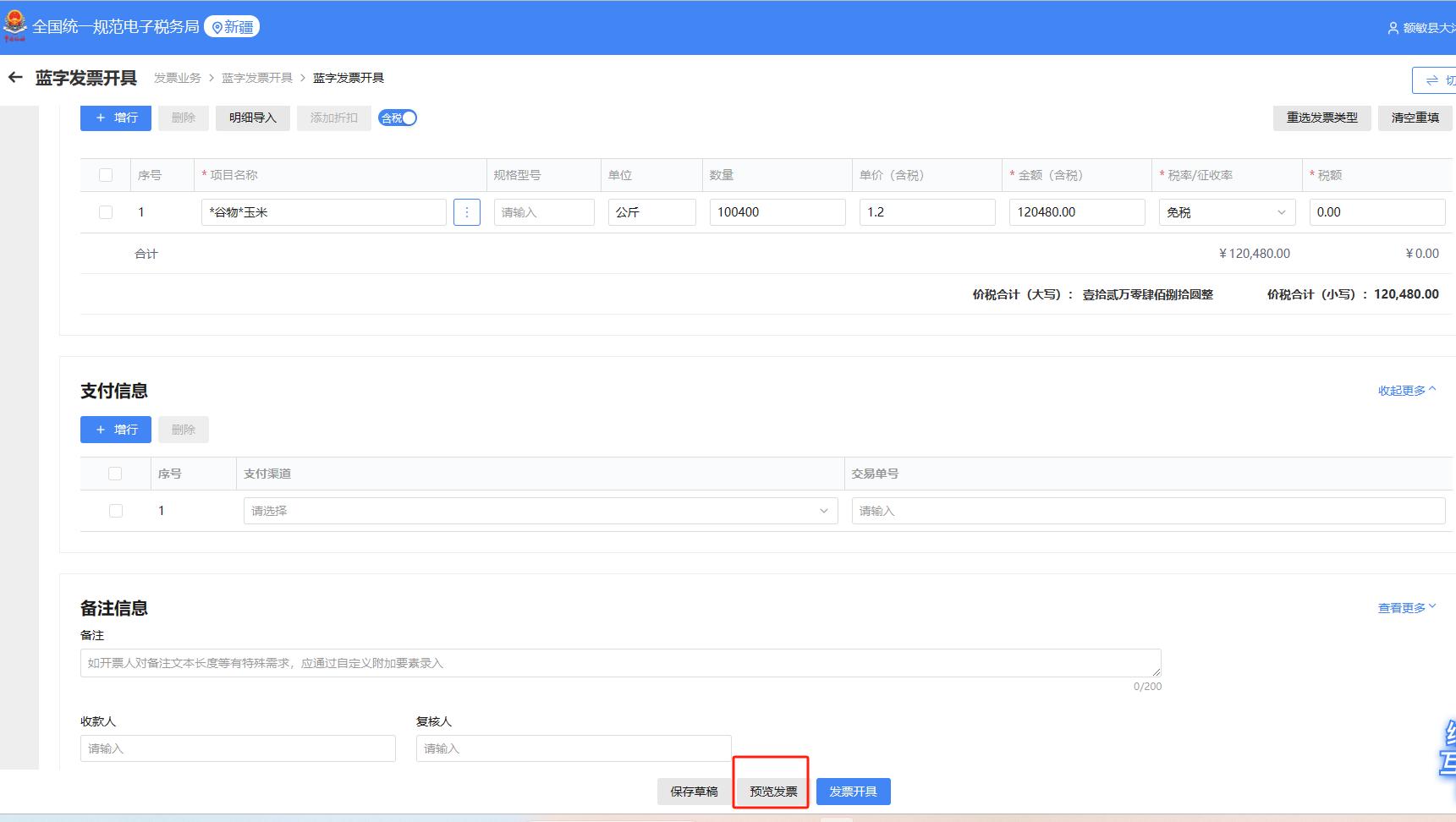1456x822 pixels.
Task: Click the 复核人 input field
Action: pyautogui.click(x=574, y=748)
